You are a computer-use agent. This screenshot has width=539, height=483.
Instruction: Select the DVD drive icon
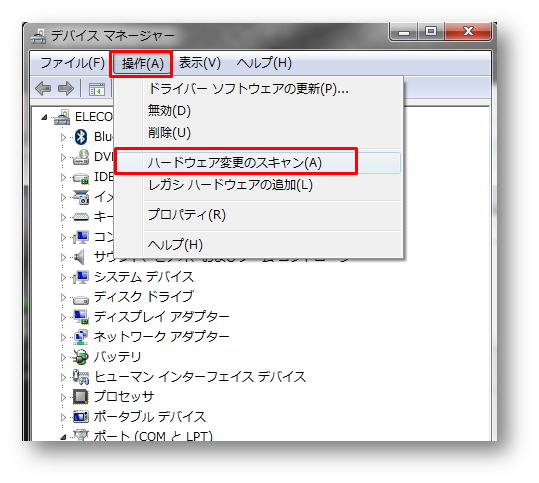pos(81,157)
